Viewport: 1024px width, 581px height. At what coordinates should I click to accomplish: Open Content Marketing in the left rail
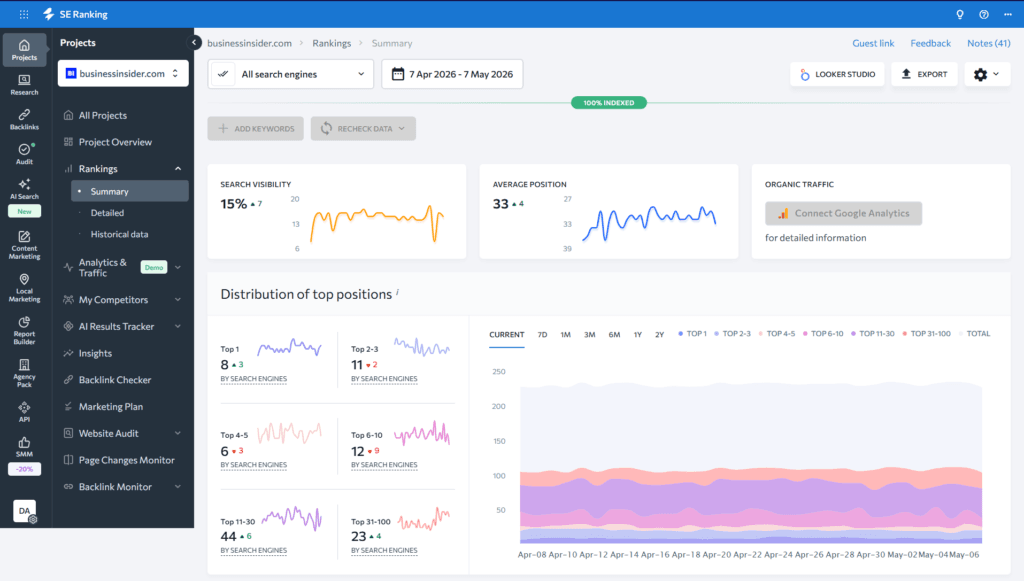point(24,245)
